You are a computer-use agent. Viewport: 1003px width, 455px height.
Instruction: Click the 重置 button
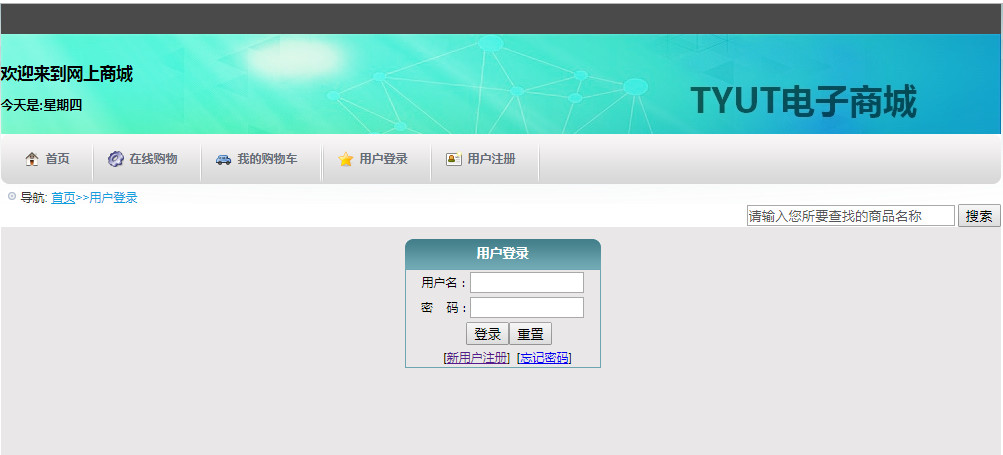530,334
